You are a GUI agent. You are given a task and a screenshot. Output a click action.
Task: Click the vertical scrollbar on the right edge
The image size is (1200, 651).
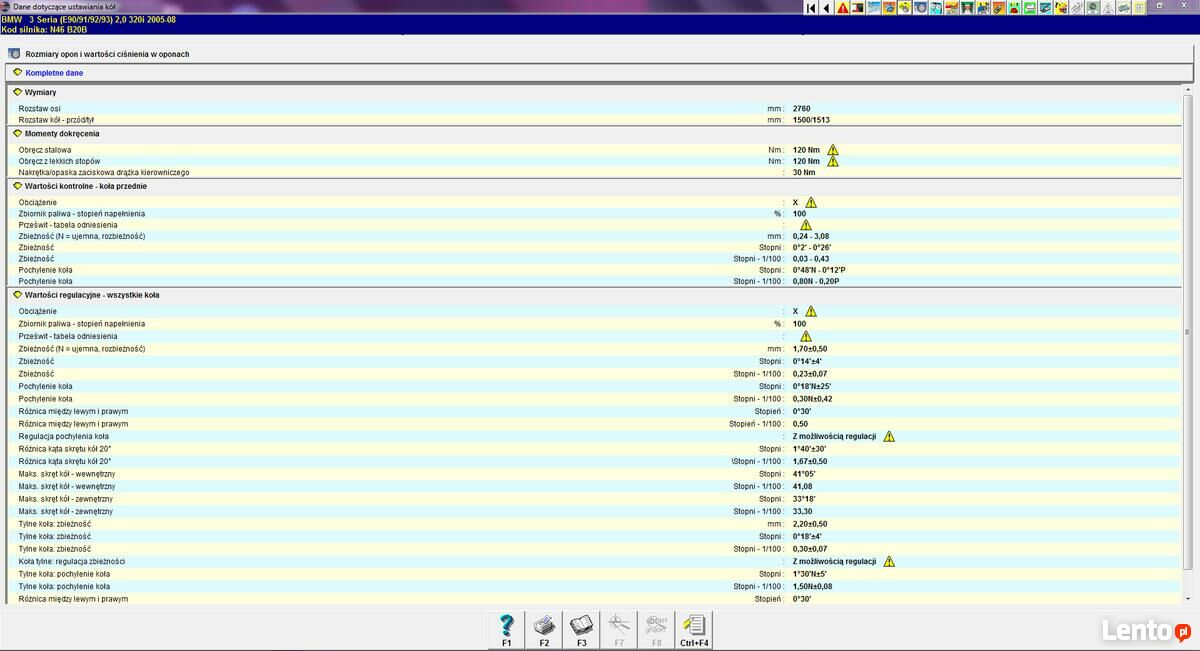(1188, 330)
